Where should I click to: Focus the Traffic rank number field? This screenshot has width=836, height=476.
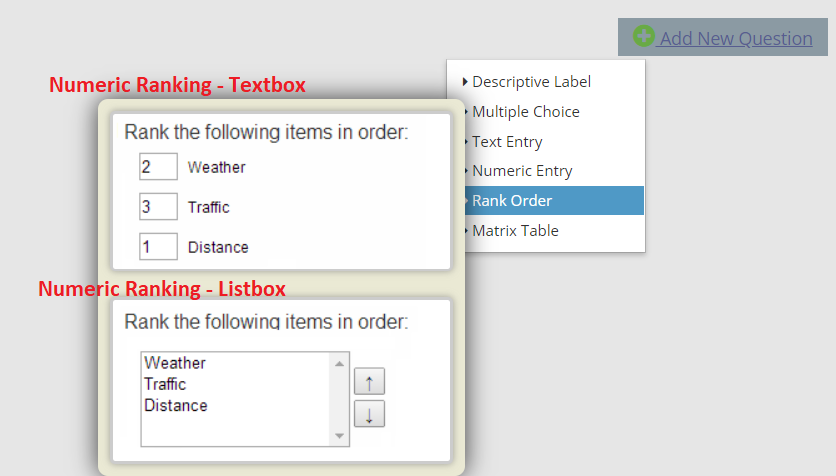(x=158, y=207)
